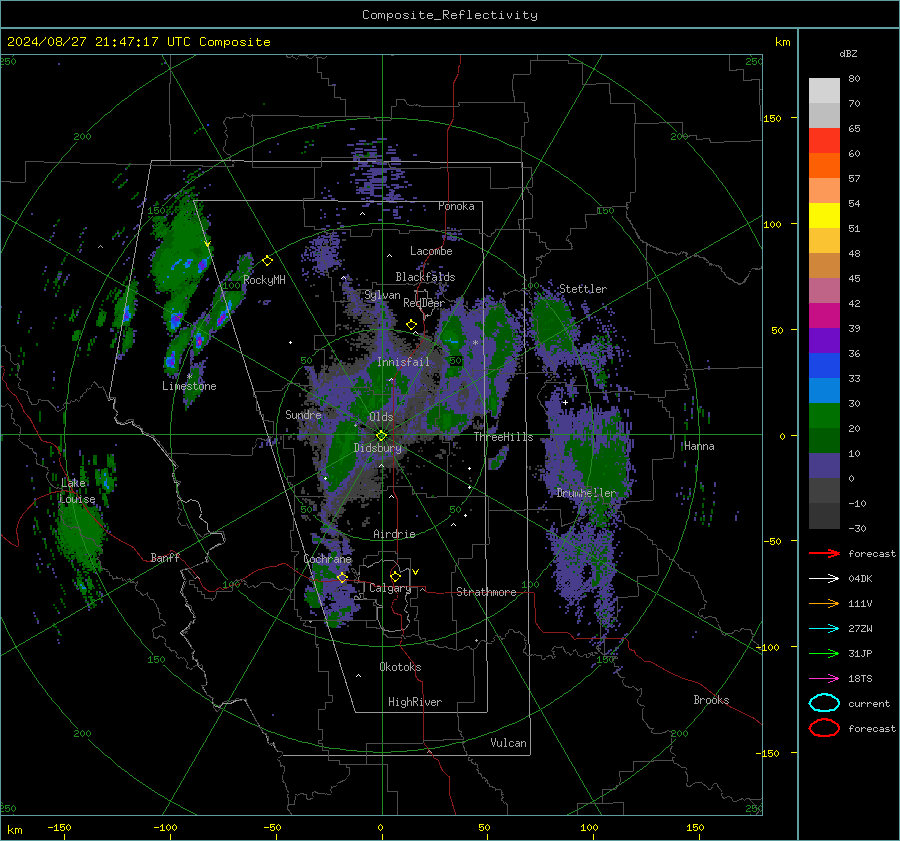Click the Sundre town label
Screen dimensions: 900x841
(x=303, y=414)
